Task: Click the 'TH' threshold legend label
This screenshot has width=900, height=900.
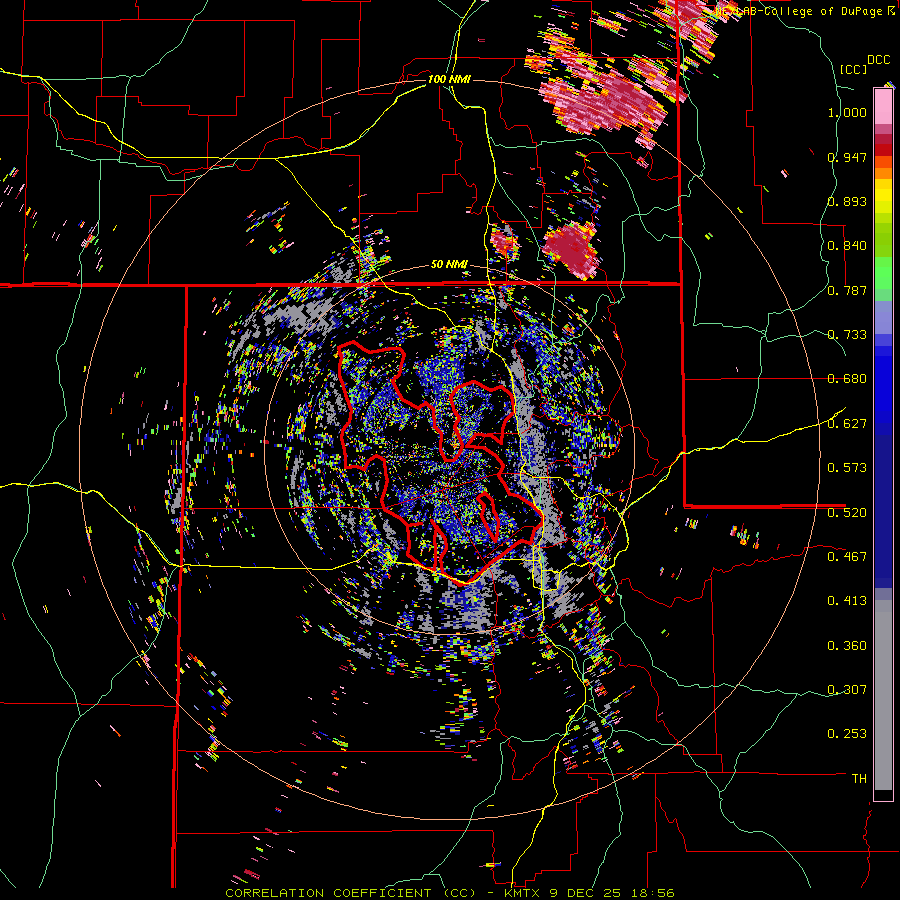Action: point(859,778)
